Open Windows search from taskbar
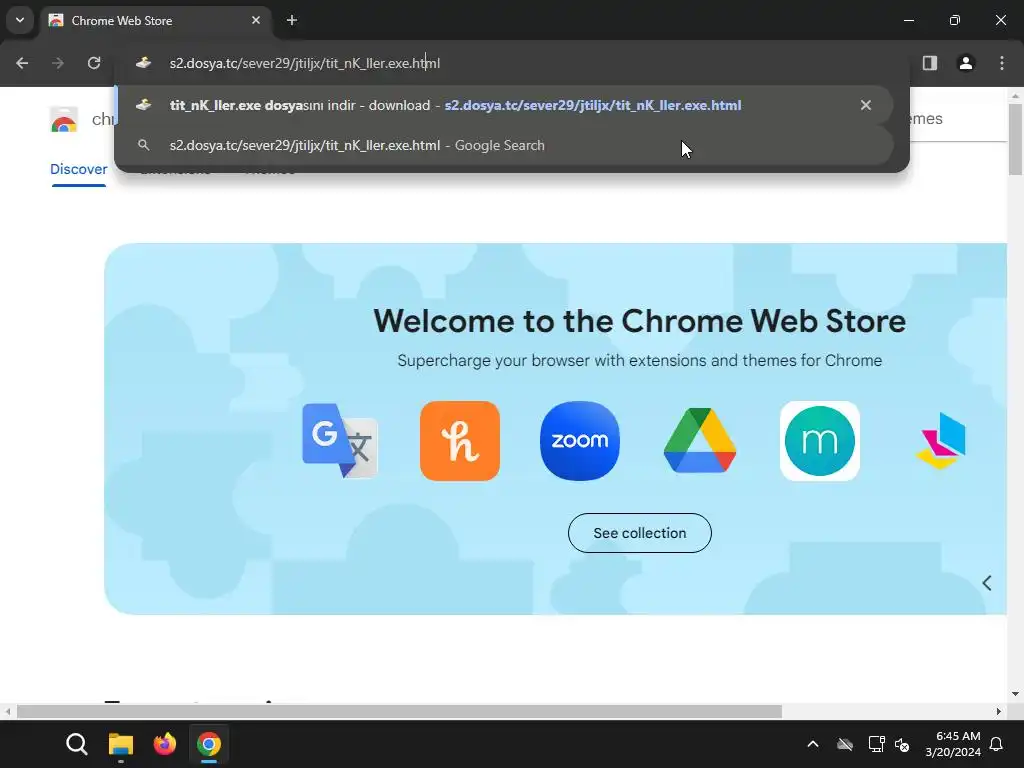Screen dimensions: 1024x768 76,744
